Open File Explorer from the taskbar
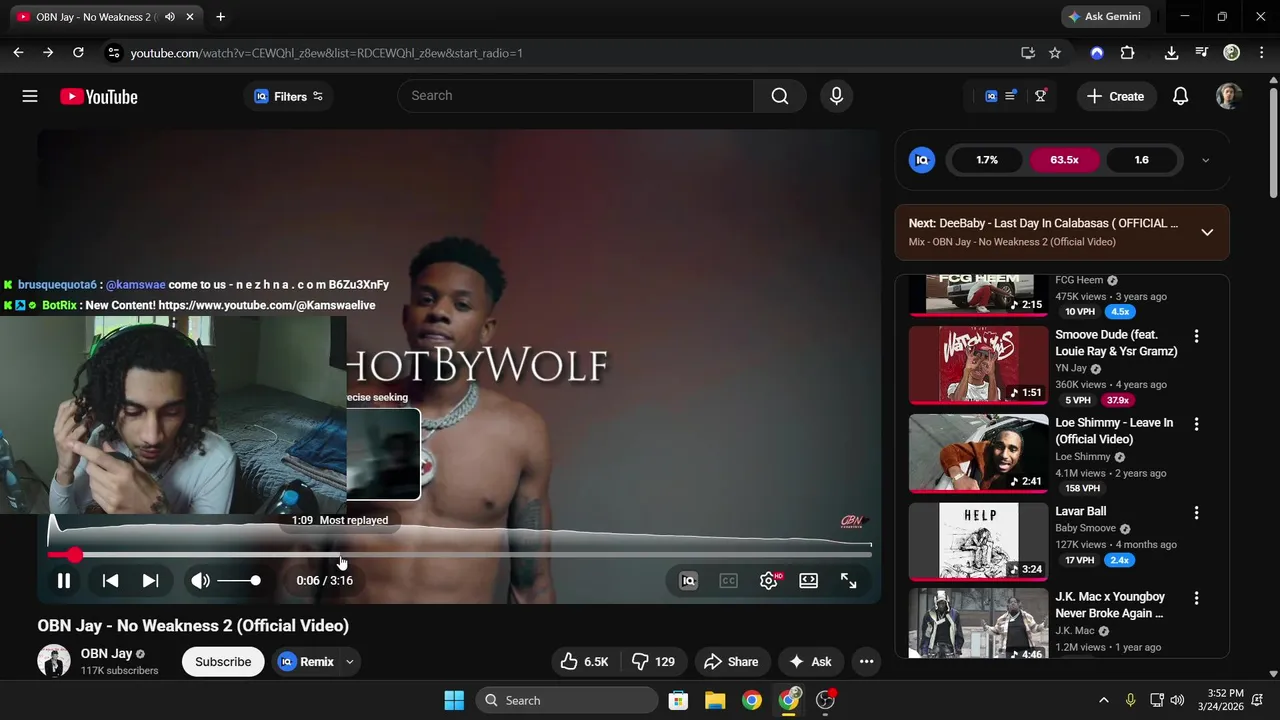 click(715, 700)
